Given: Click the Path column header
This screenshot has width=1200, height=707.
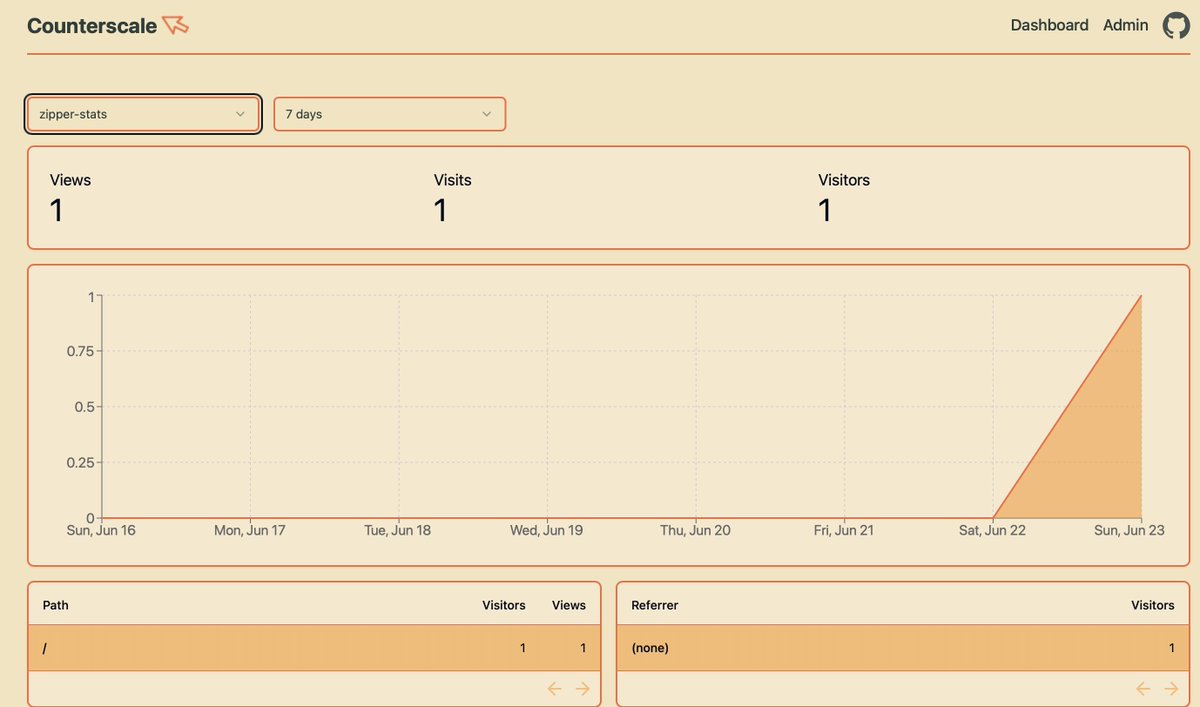Looking at the screenshot, I should click(x=56, y=605).
